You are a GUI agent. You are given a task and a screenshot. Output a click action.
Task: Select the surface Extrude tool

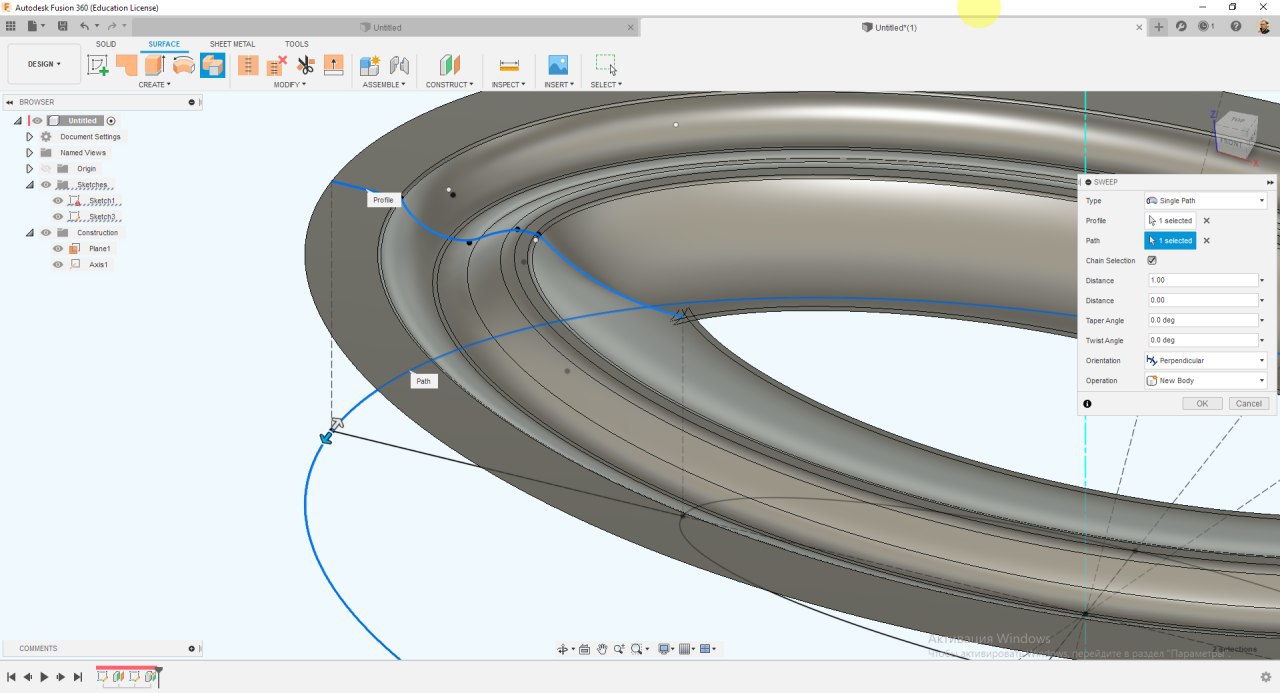click(155, 65)
